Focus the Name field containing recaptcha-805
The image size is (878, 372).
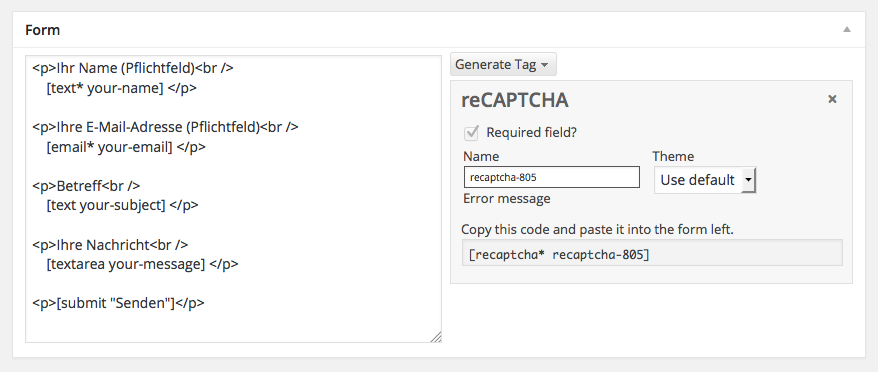(x=552, y=177)
